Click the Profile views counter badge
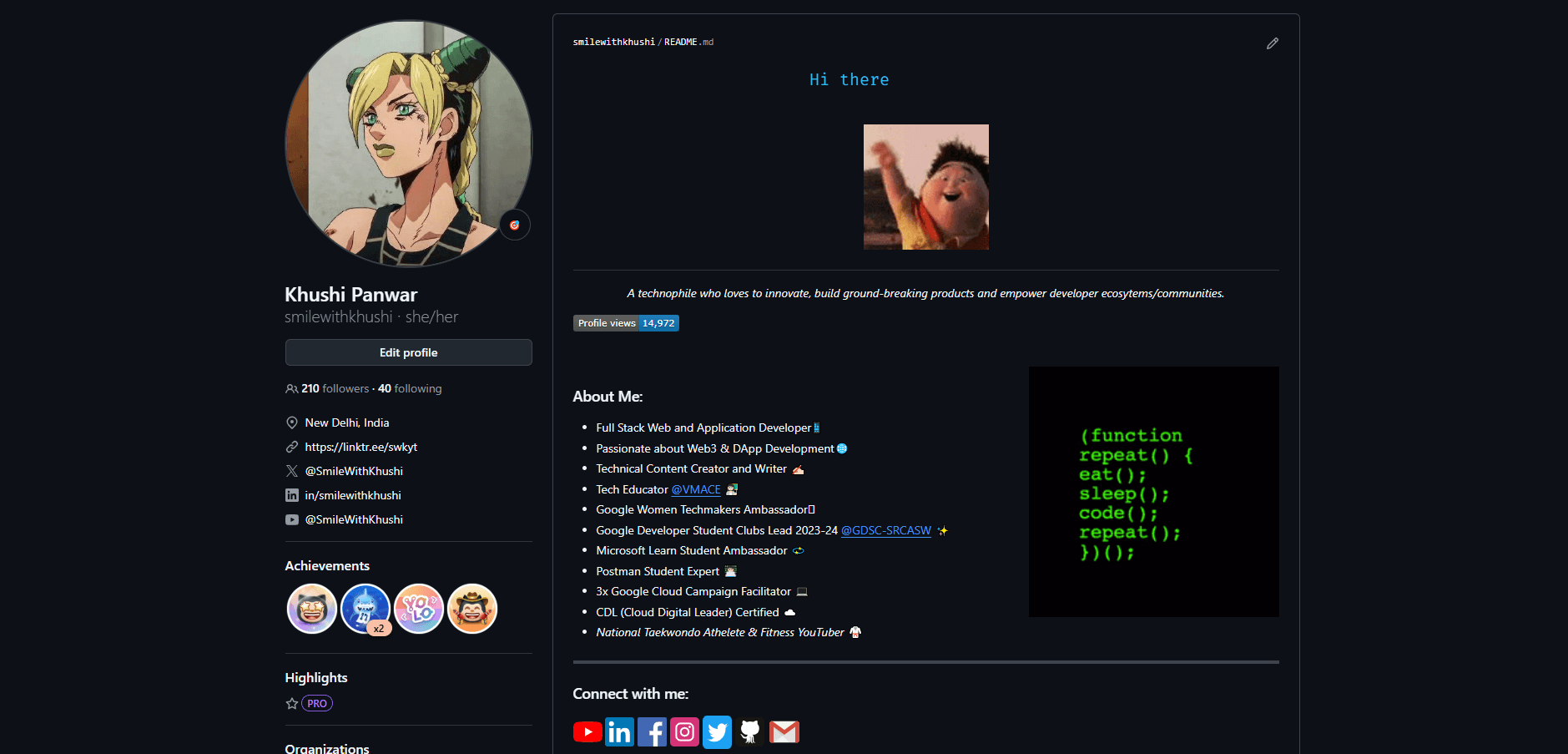 [x=626, y=323]
